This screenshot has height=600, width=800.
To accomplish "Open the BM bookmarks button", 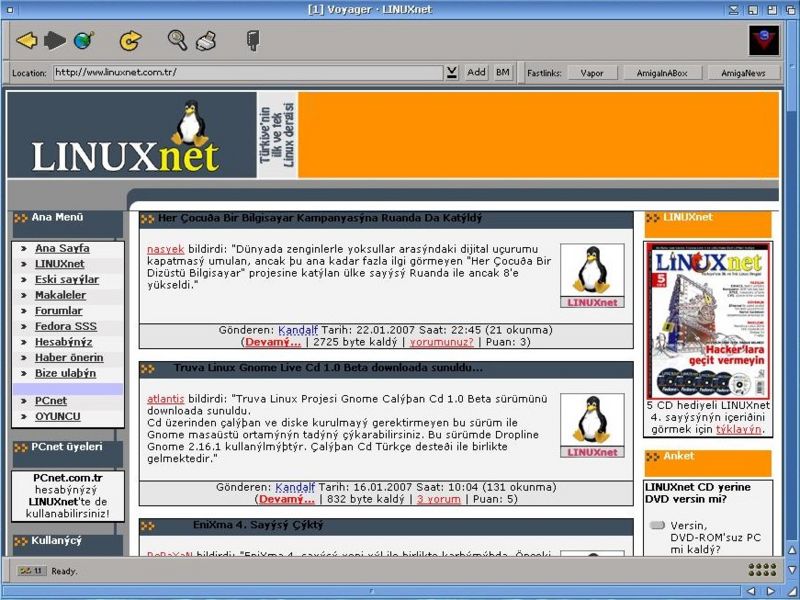I will pos(502,72).
